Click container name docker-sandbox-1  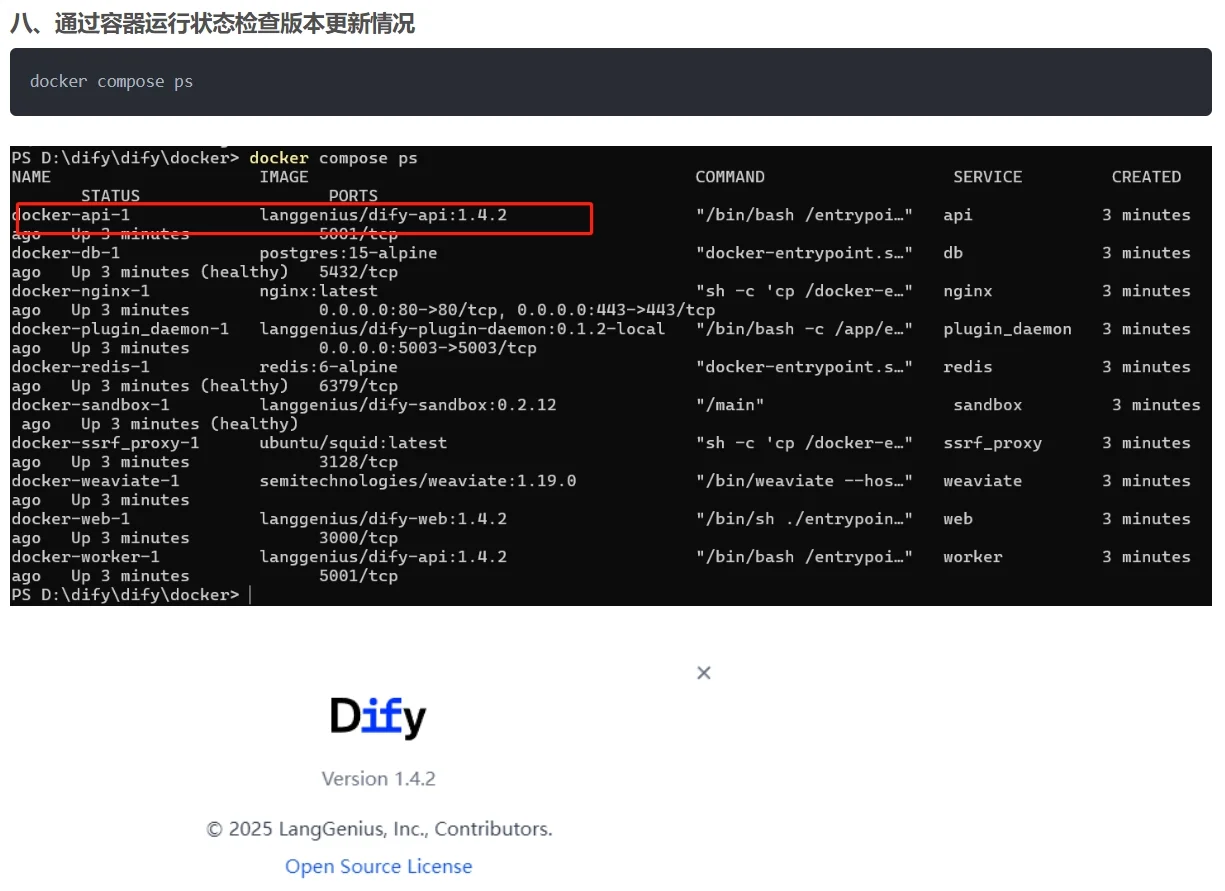coord(90,405)
